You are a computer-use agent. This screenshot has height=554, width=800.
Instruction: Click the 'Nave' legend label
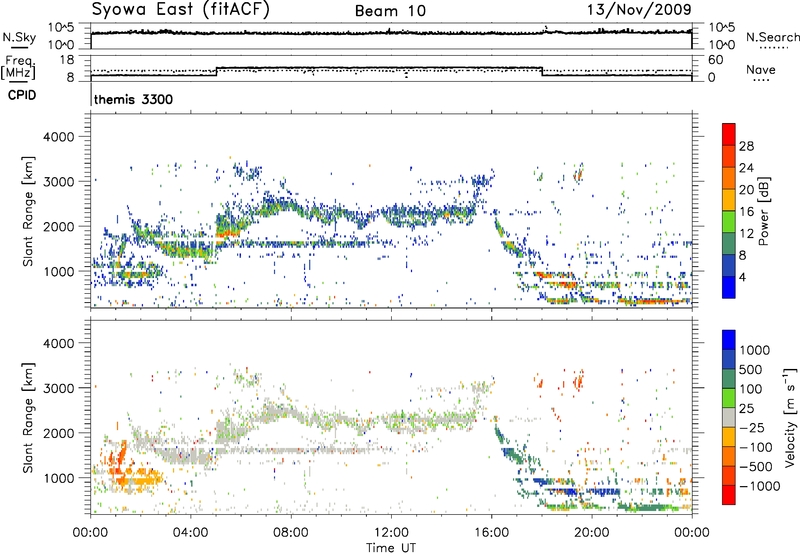click(x=761, y=69)
